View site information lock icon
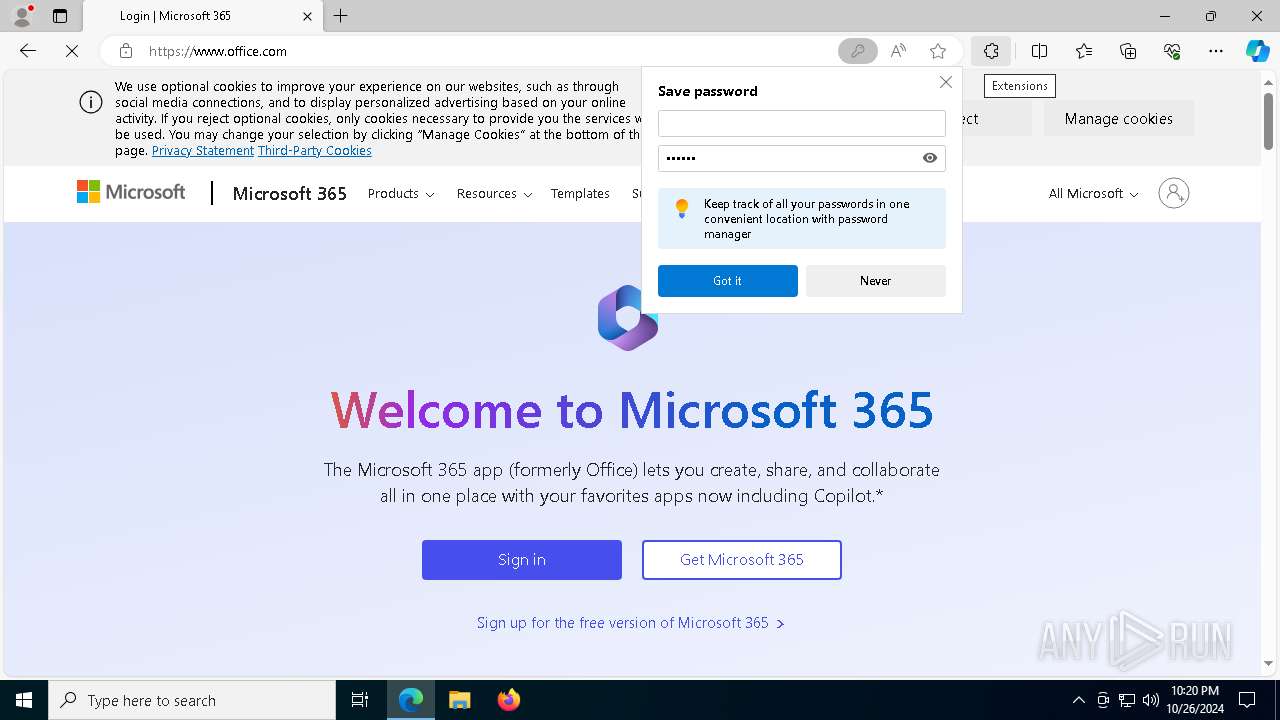This screenshot has width=1280, height=720. pyautogui.click(x=126, y=51)
